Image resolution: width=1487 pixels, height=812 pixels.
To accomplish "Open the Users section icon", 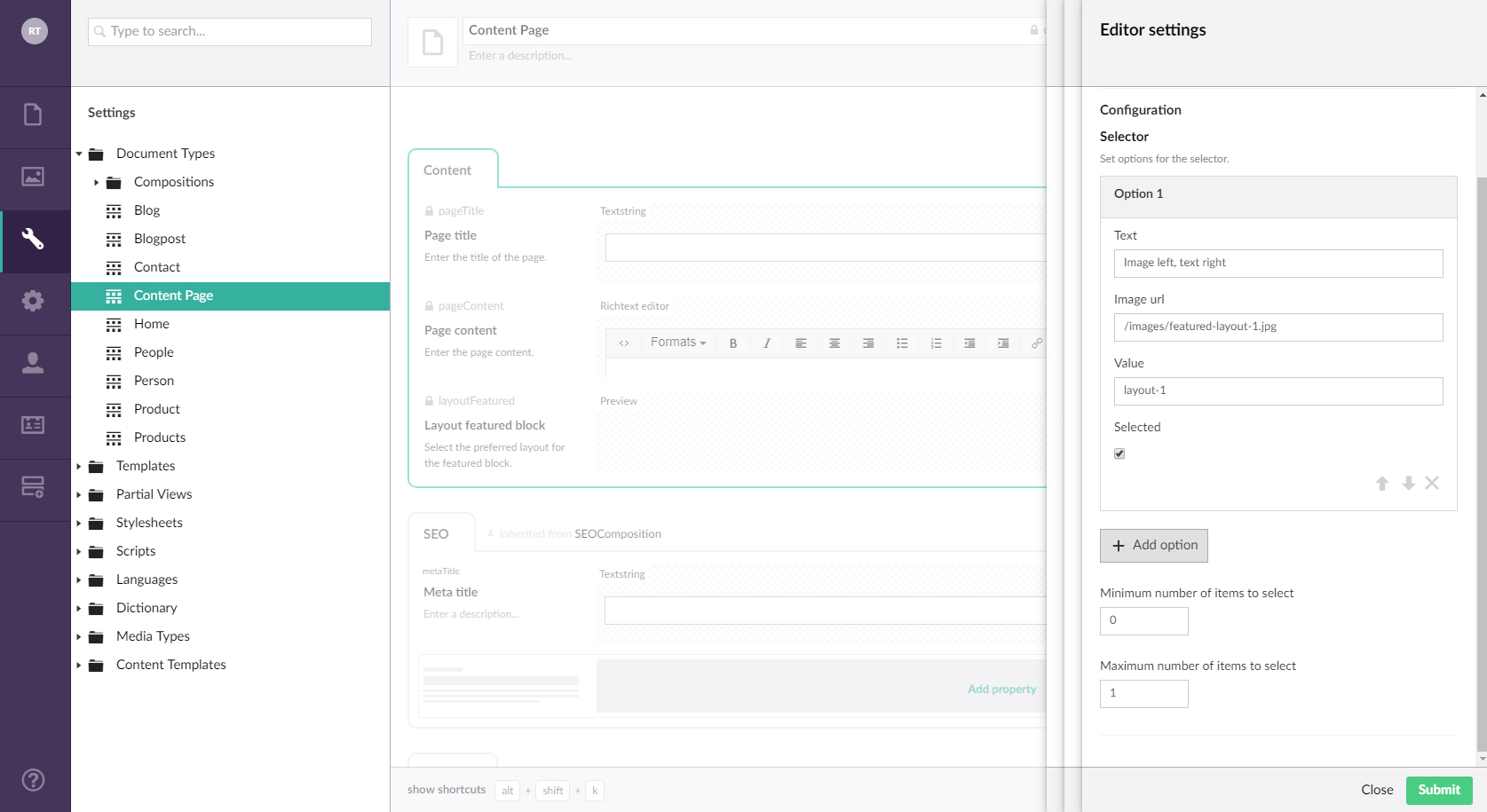I will point(33,363).
